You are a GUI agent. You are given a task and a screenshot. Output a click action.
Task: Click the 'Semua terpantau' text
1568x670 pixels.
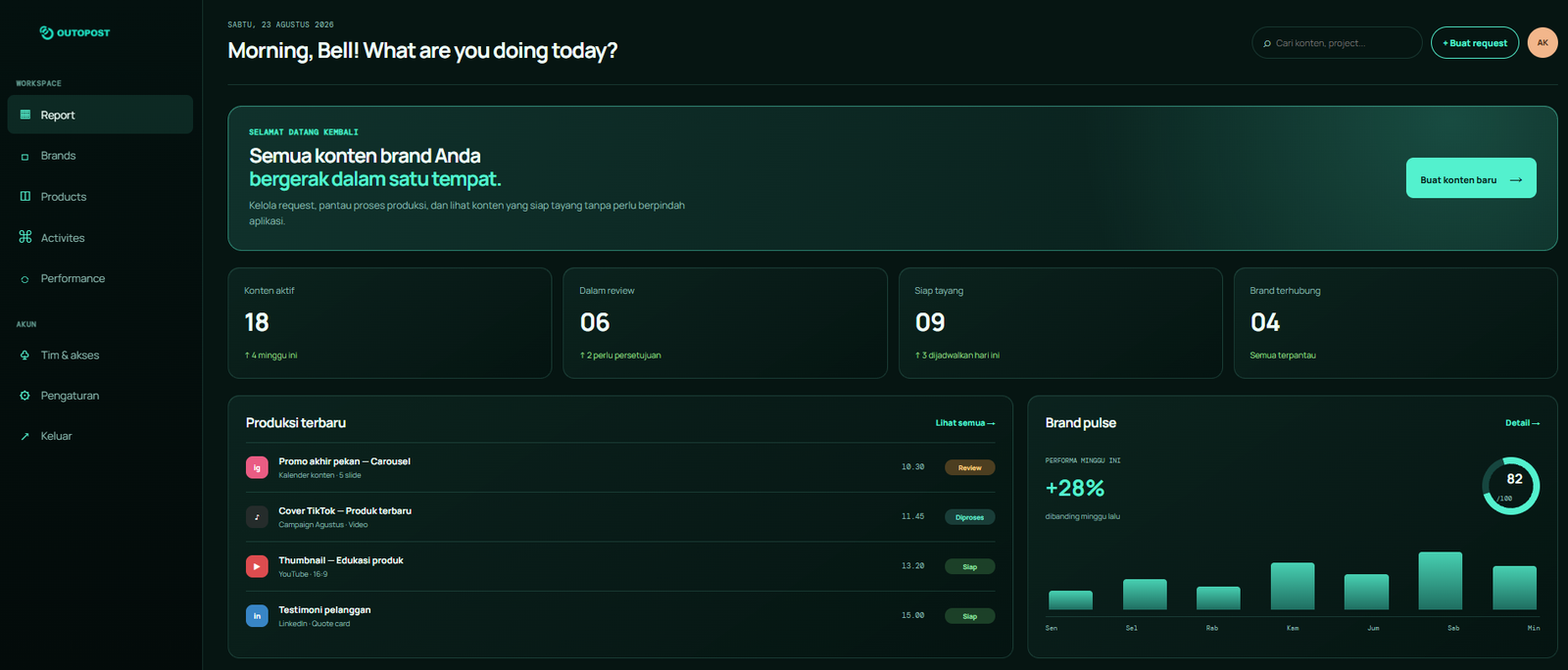pyautogui.click(x=1283, y=356)
